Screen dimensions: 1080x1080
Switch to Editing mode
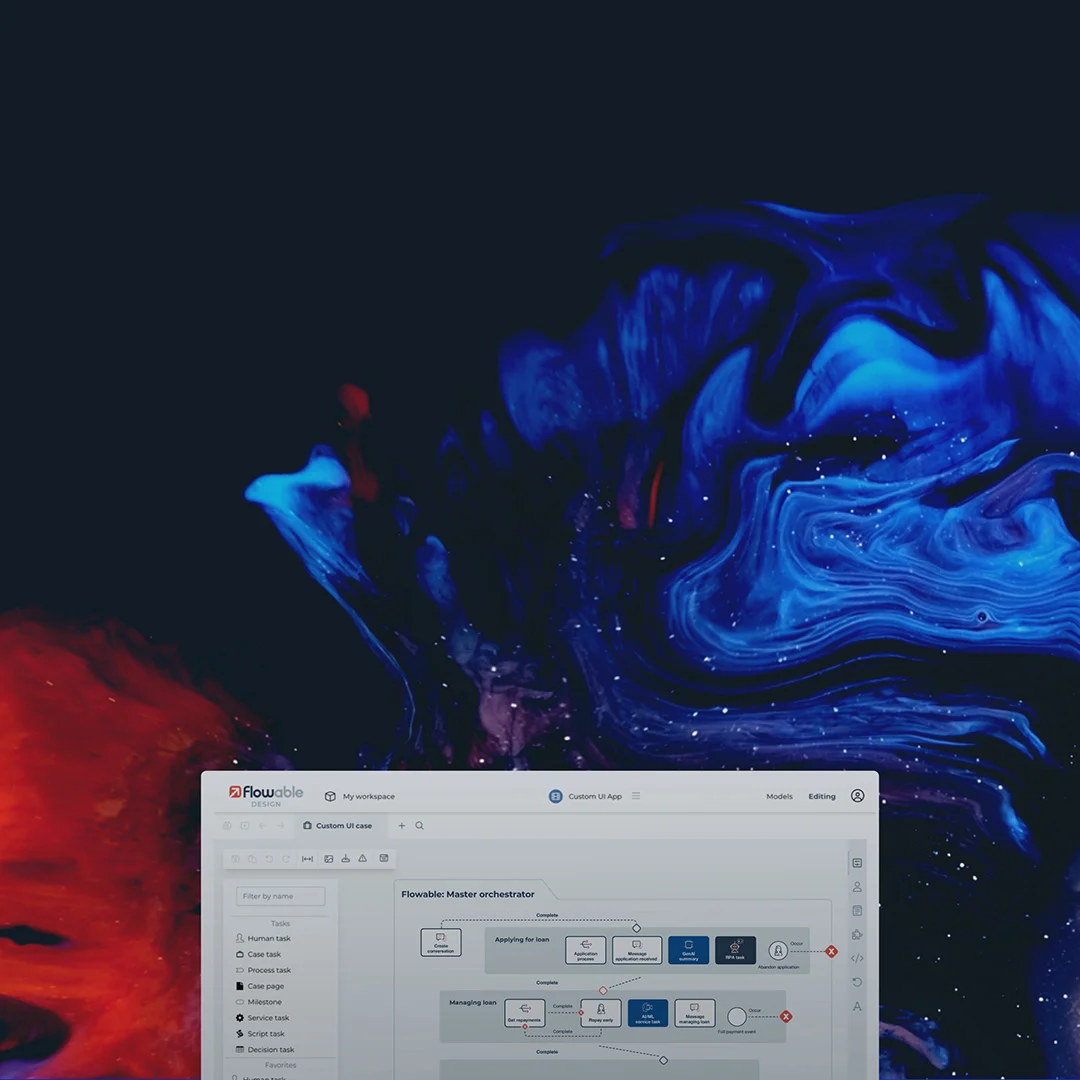pyautogui.click(x=821, y=796)
